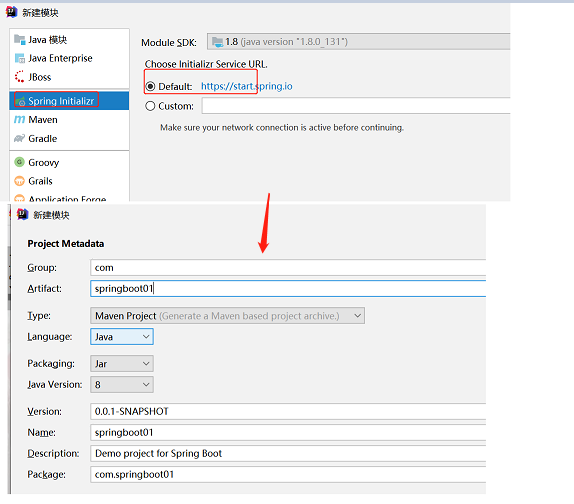Click the Choose Initializr Service URL text
The height and width of the screenshot is (504, 574).
pos(206,64)
